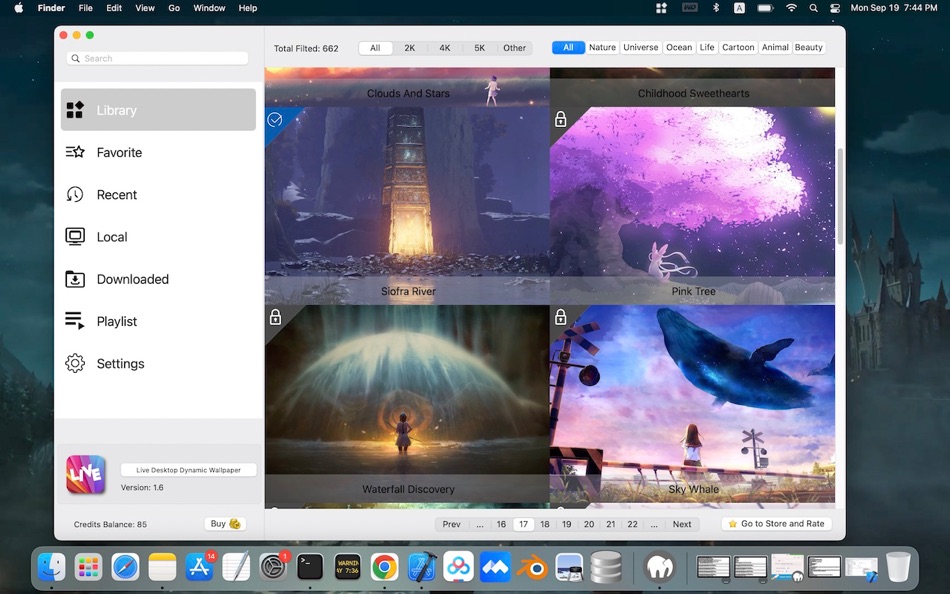
Task: Click the Playlist icon in sidebar
Action: point(75,321)
